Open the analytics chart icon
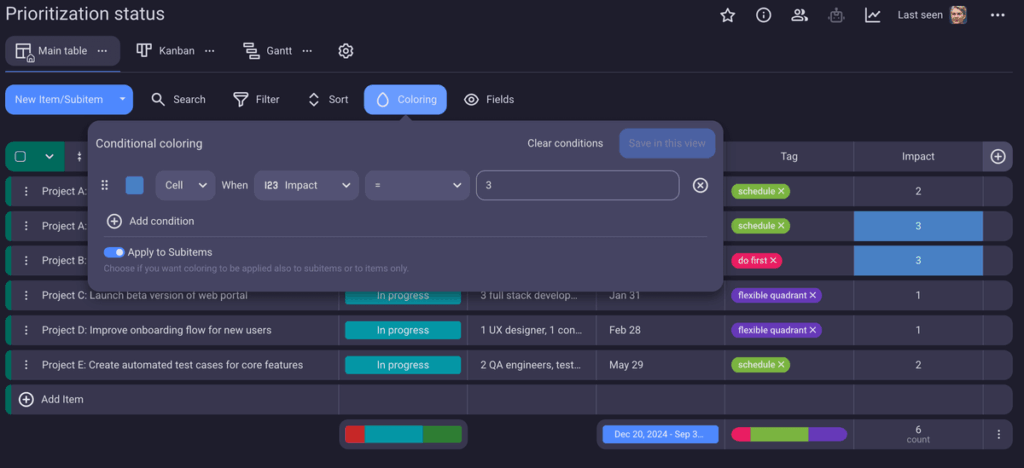Viewport: 1024px width, 468px height. coord(872,15)
